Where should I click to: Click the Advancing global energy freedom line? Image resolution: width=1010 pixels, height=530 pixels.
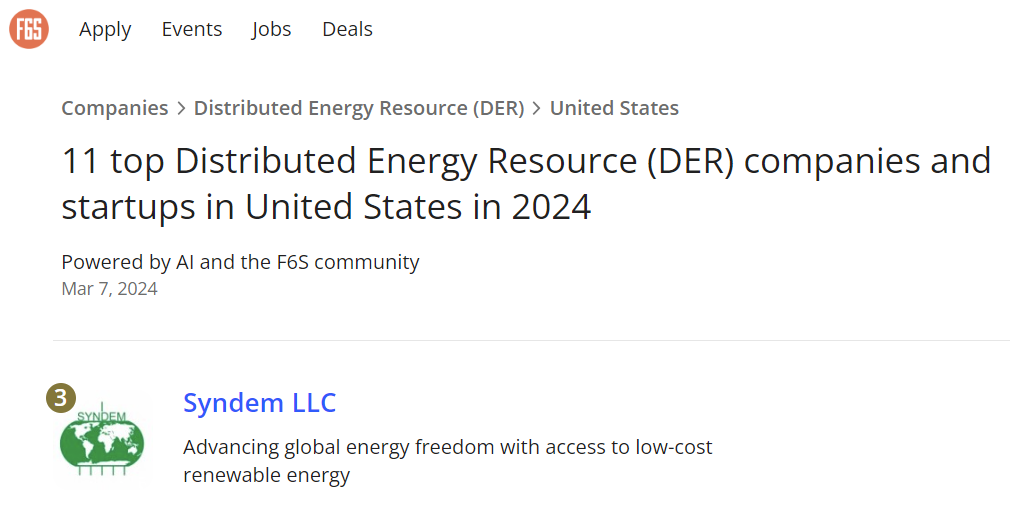coord(448,447)
